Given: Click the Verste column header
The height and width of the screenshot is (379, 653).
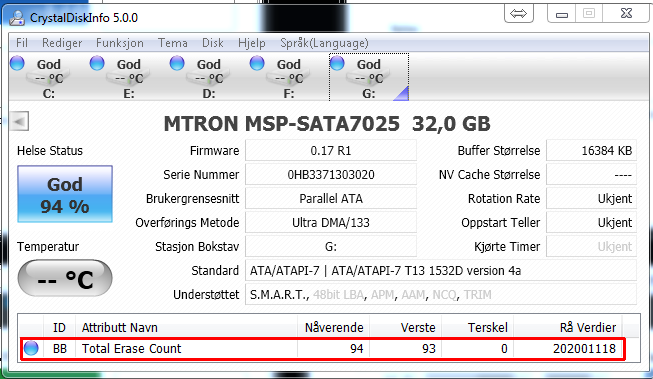Looking at the screenshot, I should pos(406,327).
